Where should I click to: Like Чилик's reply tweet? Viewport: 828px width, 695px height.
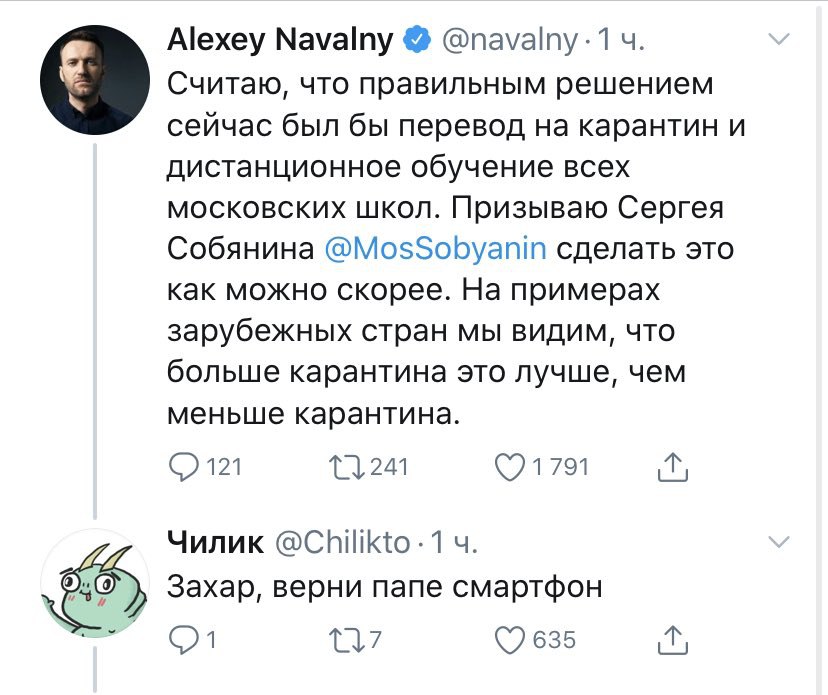(x=512, y=639)
